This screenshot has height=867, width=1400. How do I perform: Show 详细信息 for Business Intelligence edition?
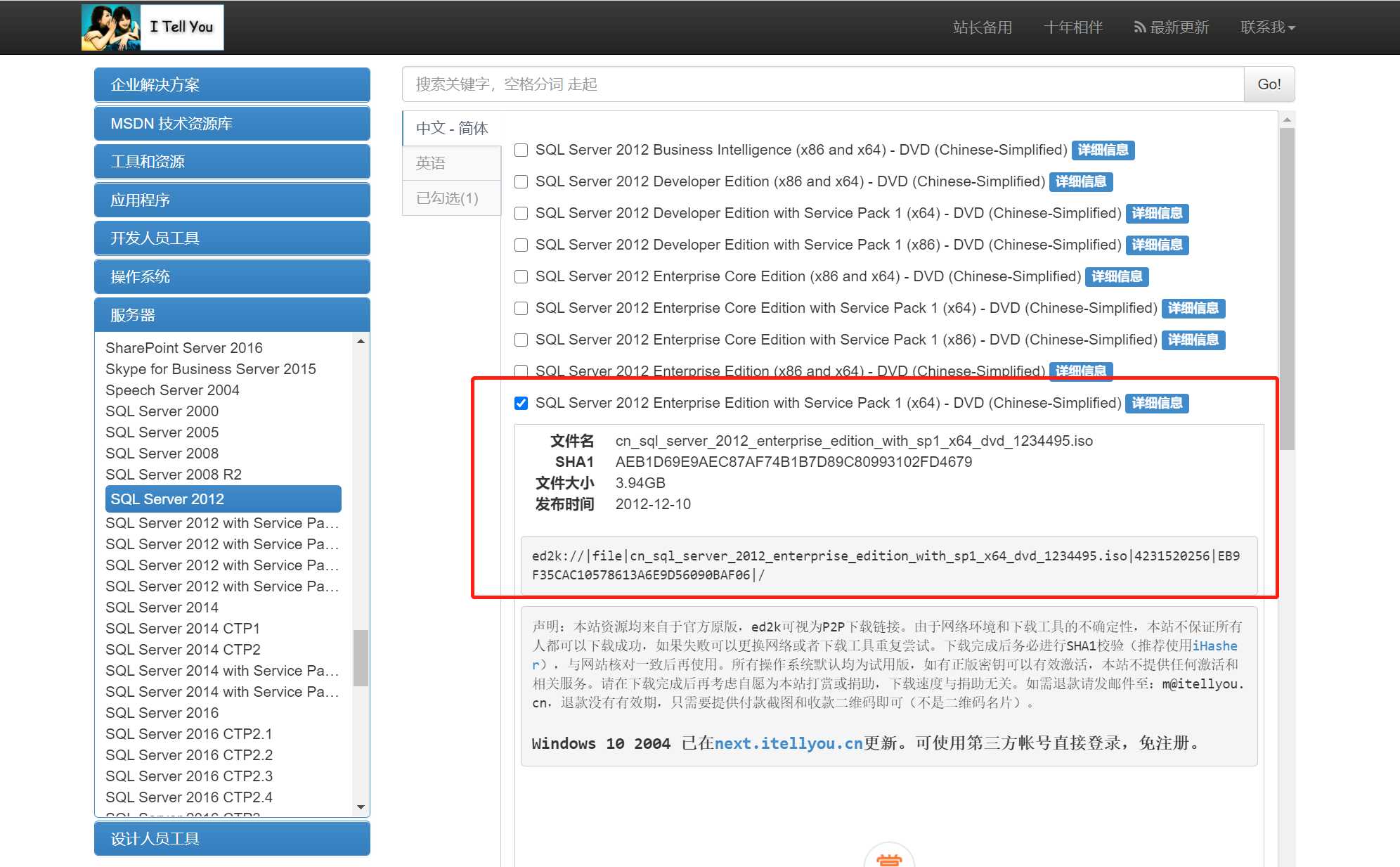[1103, 150]
